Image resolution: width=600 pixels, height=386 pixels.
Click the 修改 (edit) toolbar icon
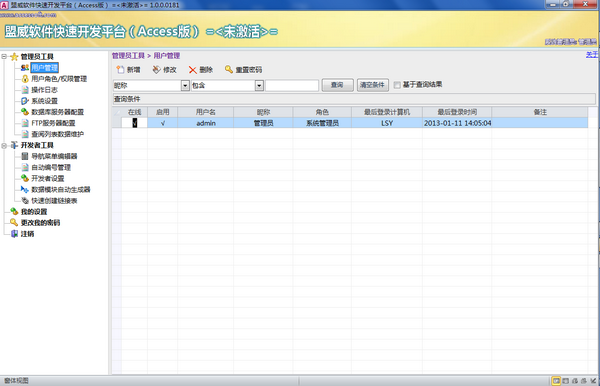(x=156, y=70)
